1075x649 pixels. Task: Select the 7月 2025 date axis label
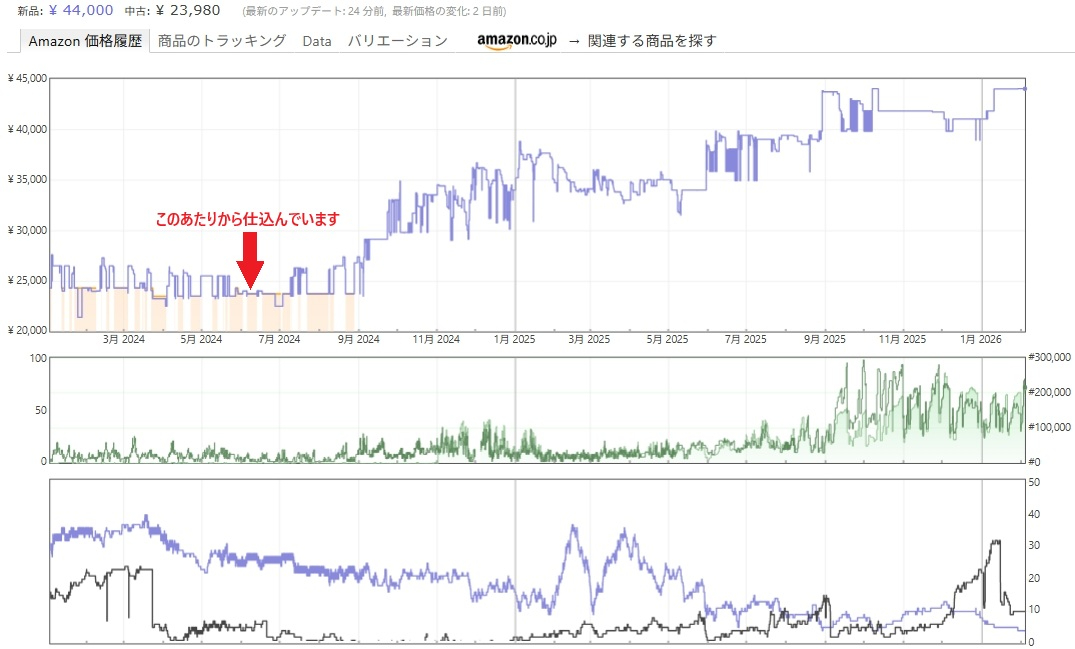click(x=746, y=340)
